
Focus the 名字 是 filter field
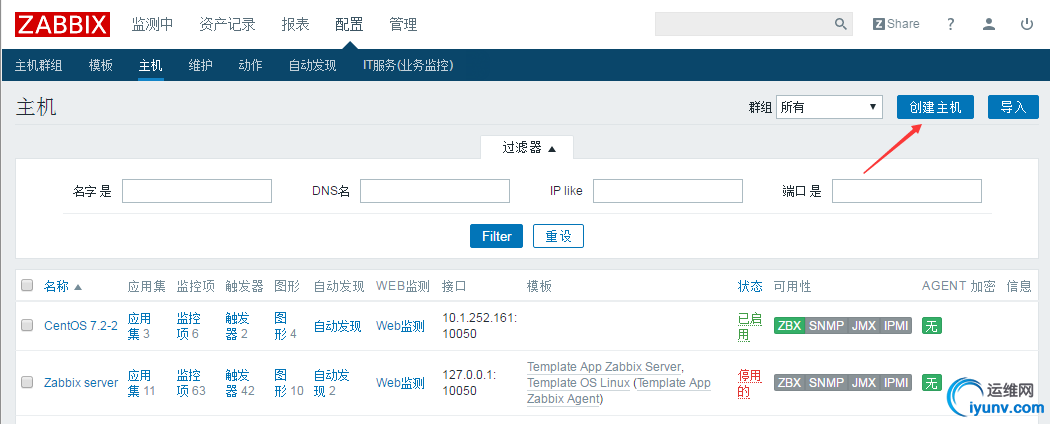(x=197, y=191)
